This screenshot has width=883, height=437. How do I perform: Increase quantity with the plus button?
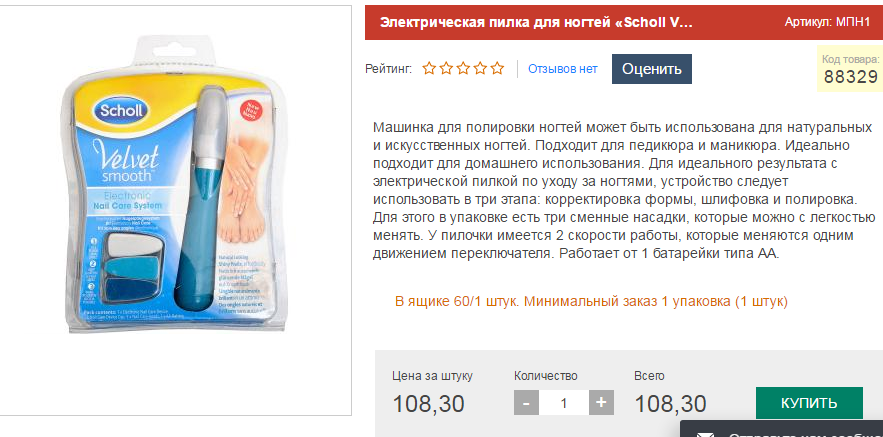pos(601,403)
